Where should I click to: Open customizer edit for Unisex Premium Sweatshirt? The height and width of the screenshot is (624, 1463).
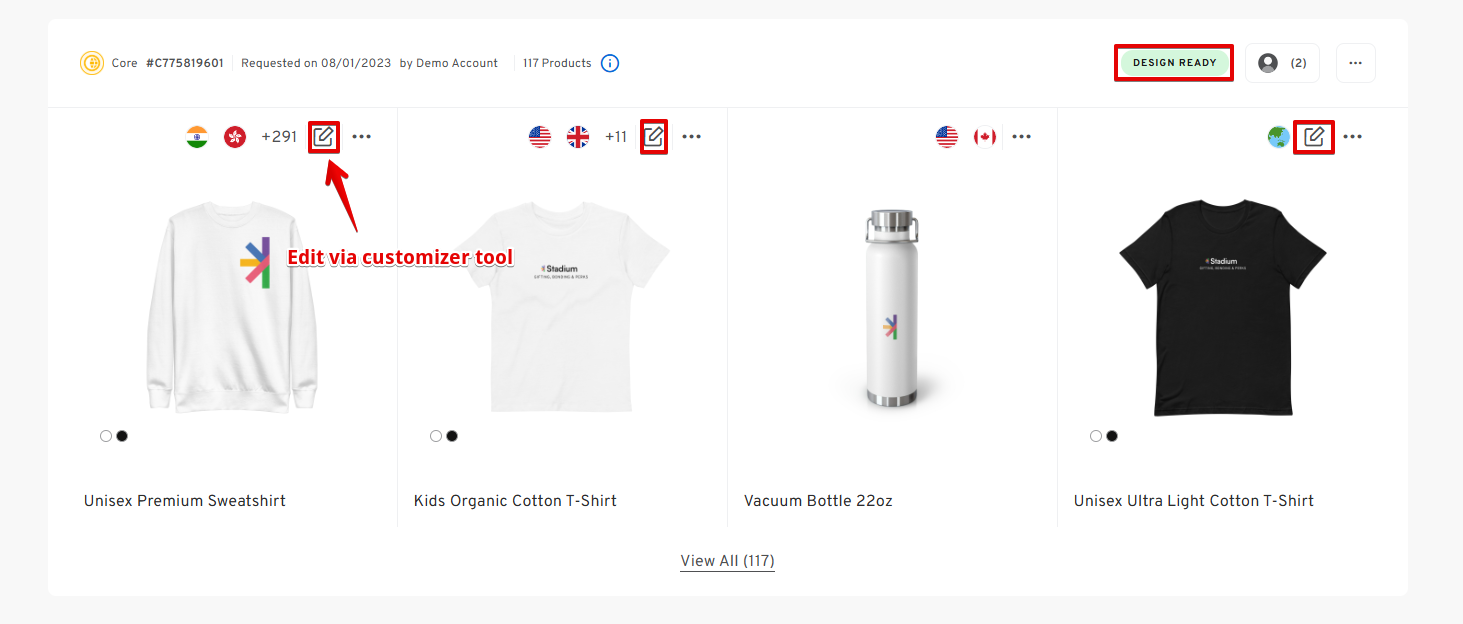(323, 137)
